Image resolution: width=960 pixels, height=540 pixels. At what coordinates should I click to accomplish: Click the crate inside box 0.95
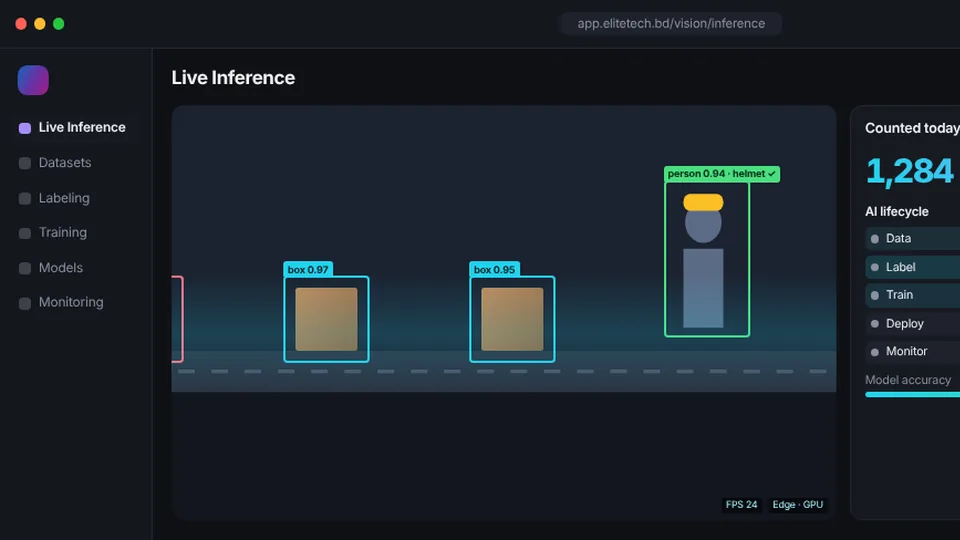pyautogui.click(x=512, y=319)
